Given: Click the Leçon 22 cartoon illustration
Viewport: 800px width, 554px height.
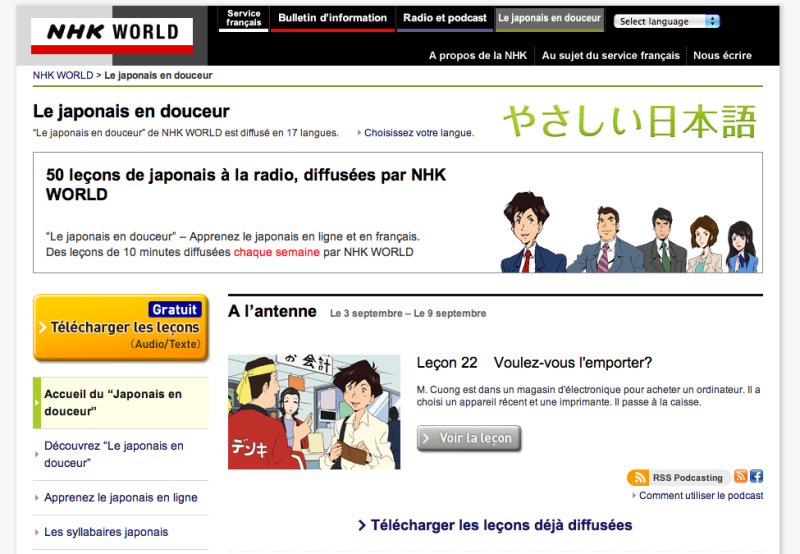Looking at the screenshot, I should point(314,411).
